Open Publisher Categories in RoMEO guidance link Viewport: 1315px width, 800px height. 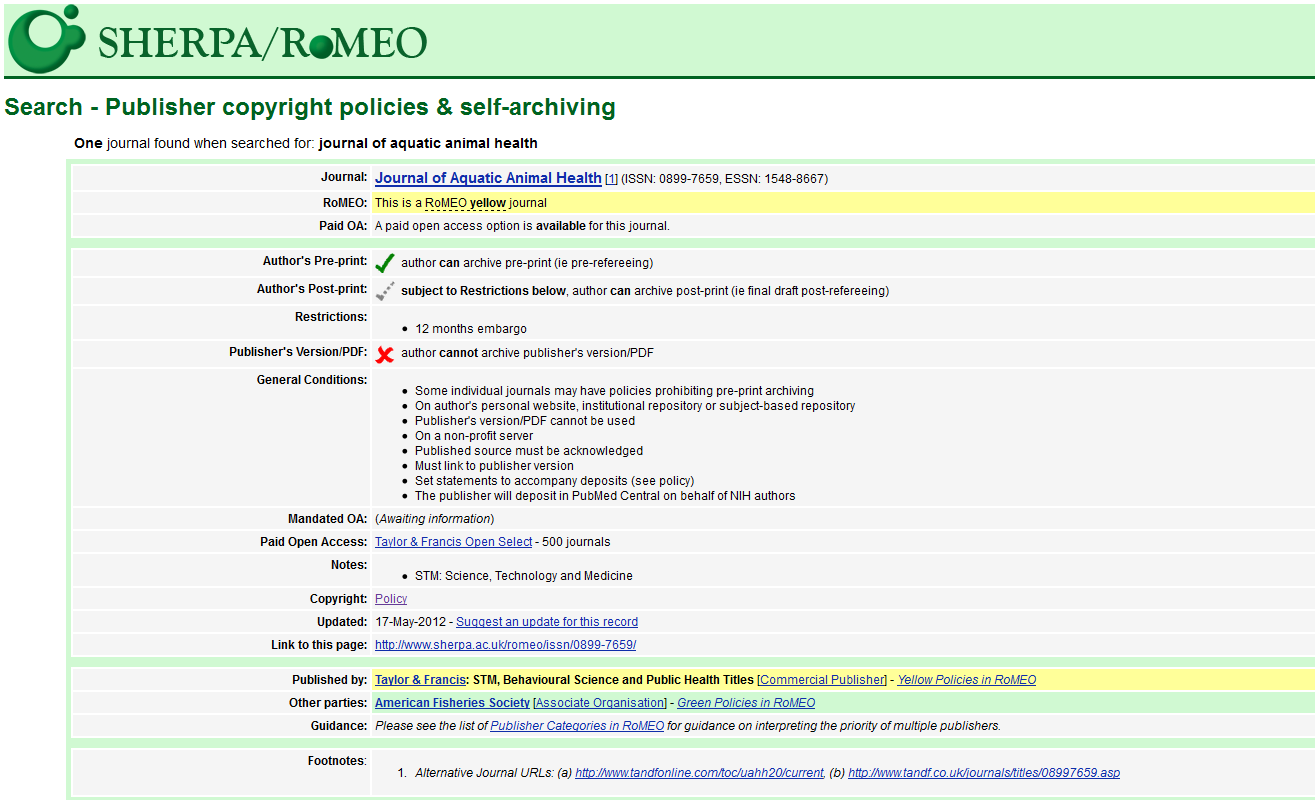[577, 726]
